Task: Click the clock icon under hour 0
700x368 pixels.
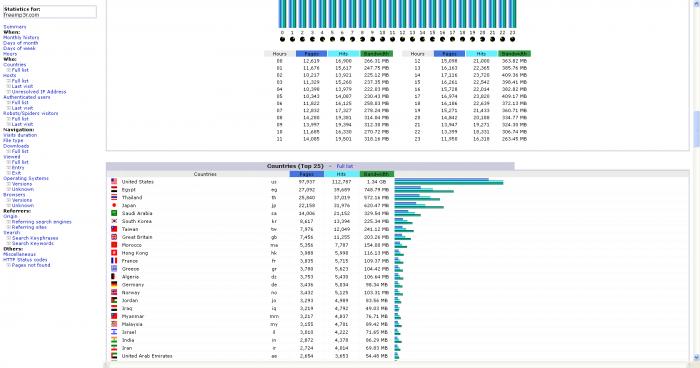Action: [282, 39]
